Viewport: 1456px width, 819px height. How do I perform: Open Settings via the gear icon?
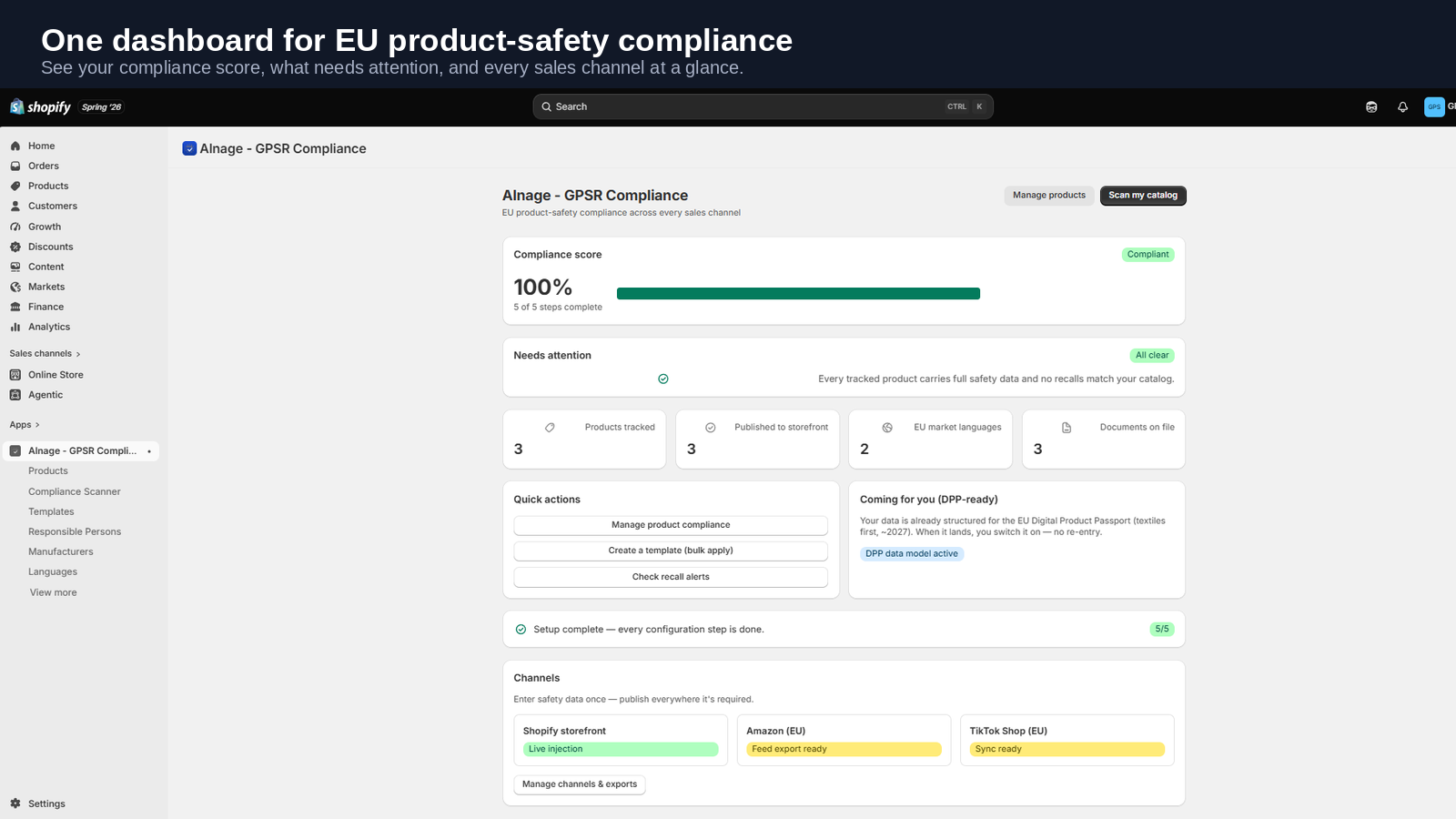(x=15, y=804)
